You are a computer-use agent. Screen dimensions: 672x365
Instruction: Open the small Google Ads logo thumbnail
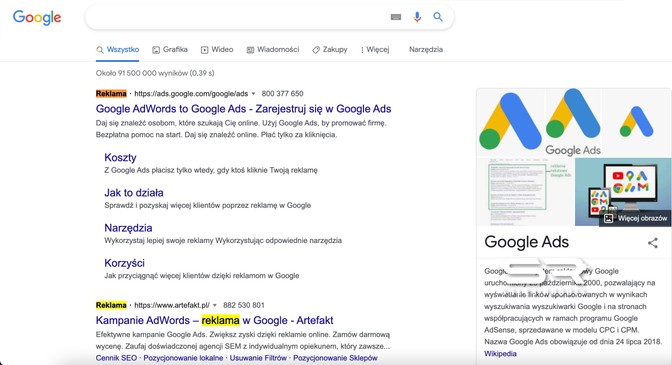636,123
